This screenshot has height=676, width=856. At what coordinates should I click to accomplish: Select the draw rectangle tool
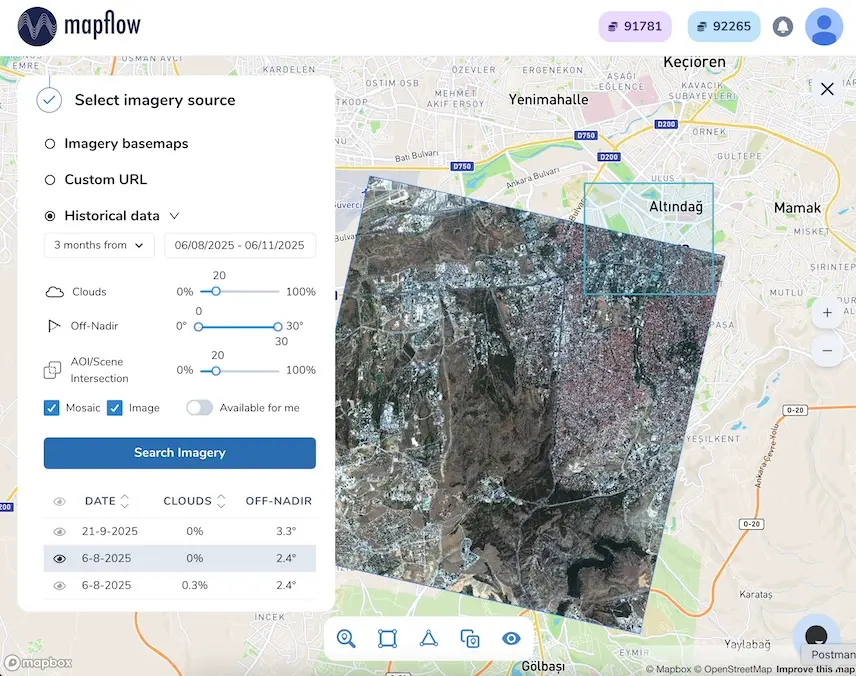coord(388,638)
